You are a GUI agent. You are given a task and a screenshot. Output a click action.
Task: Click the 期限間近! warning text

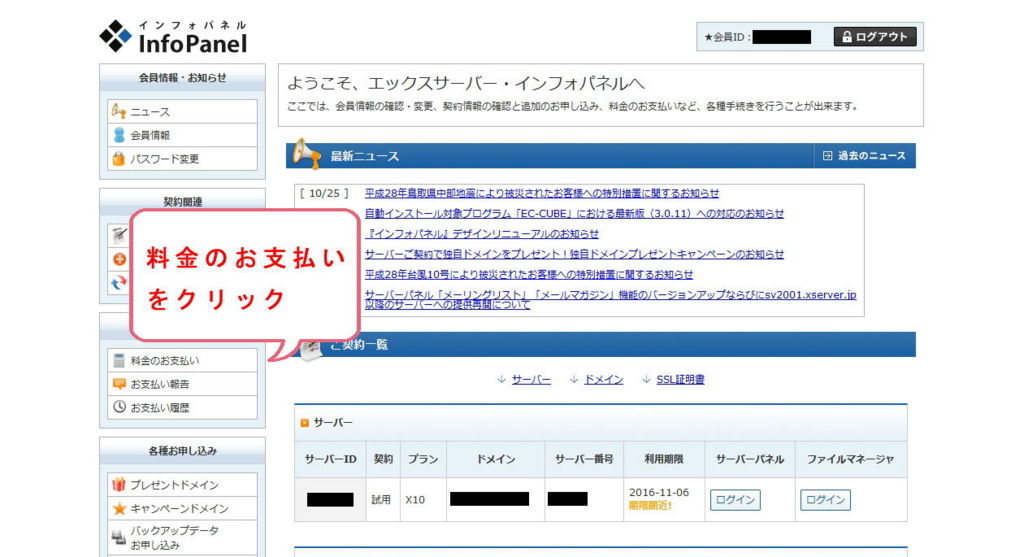pos(650,505)
